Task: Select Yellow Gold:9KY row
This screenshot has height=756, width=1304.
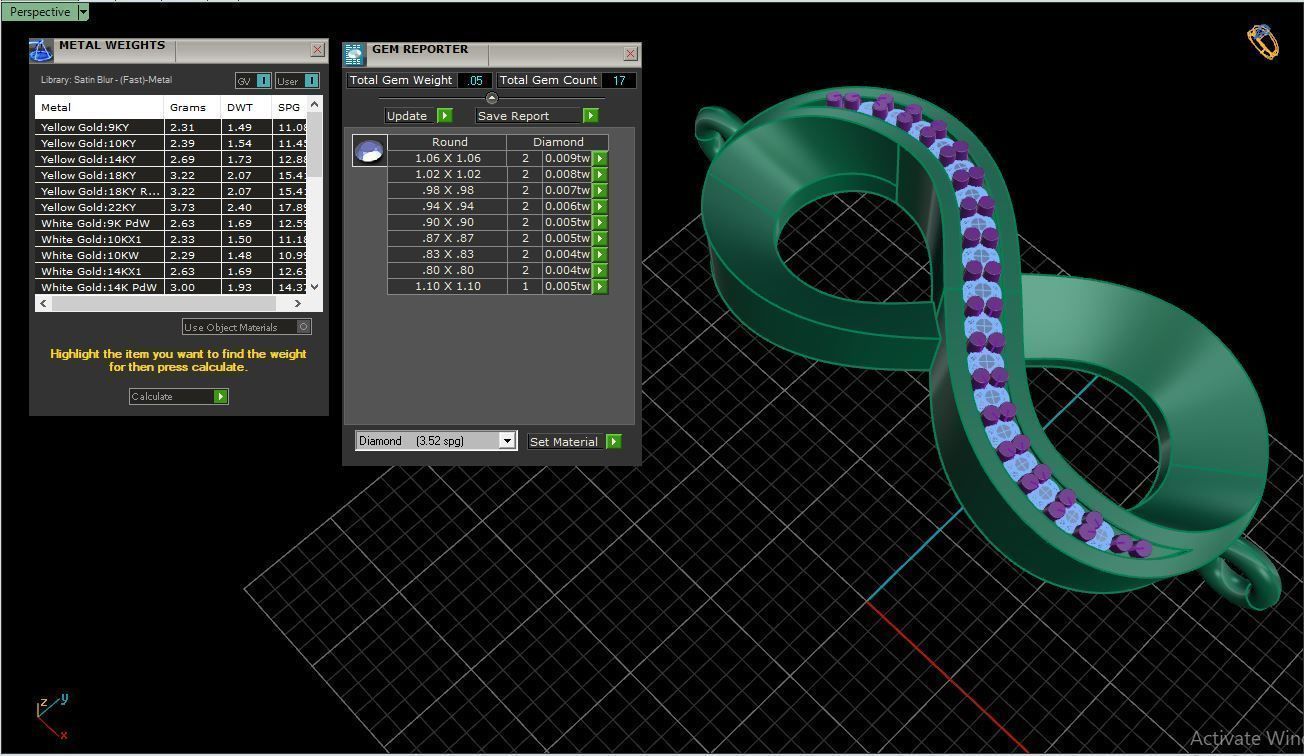Action: click(x=171, y=127)
